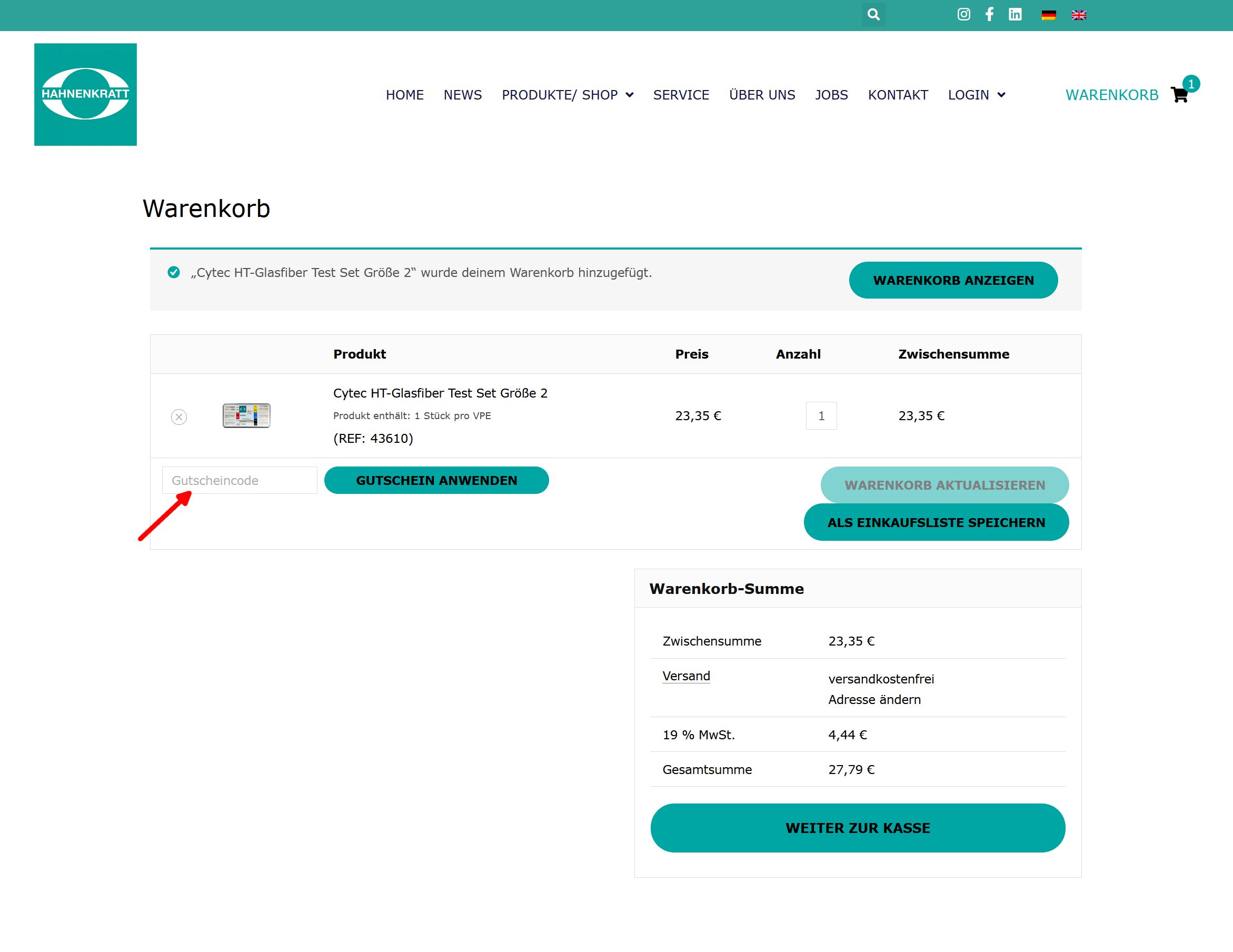Remove Cytec Test Set from cart
The image size is (1233, 952).
[179, 417]
